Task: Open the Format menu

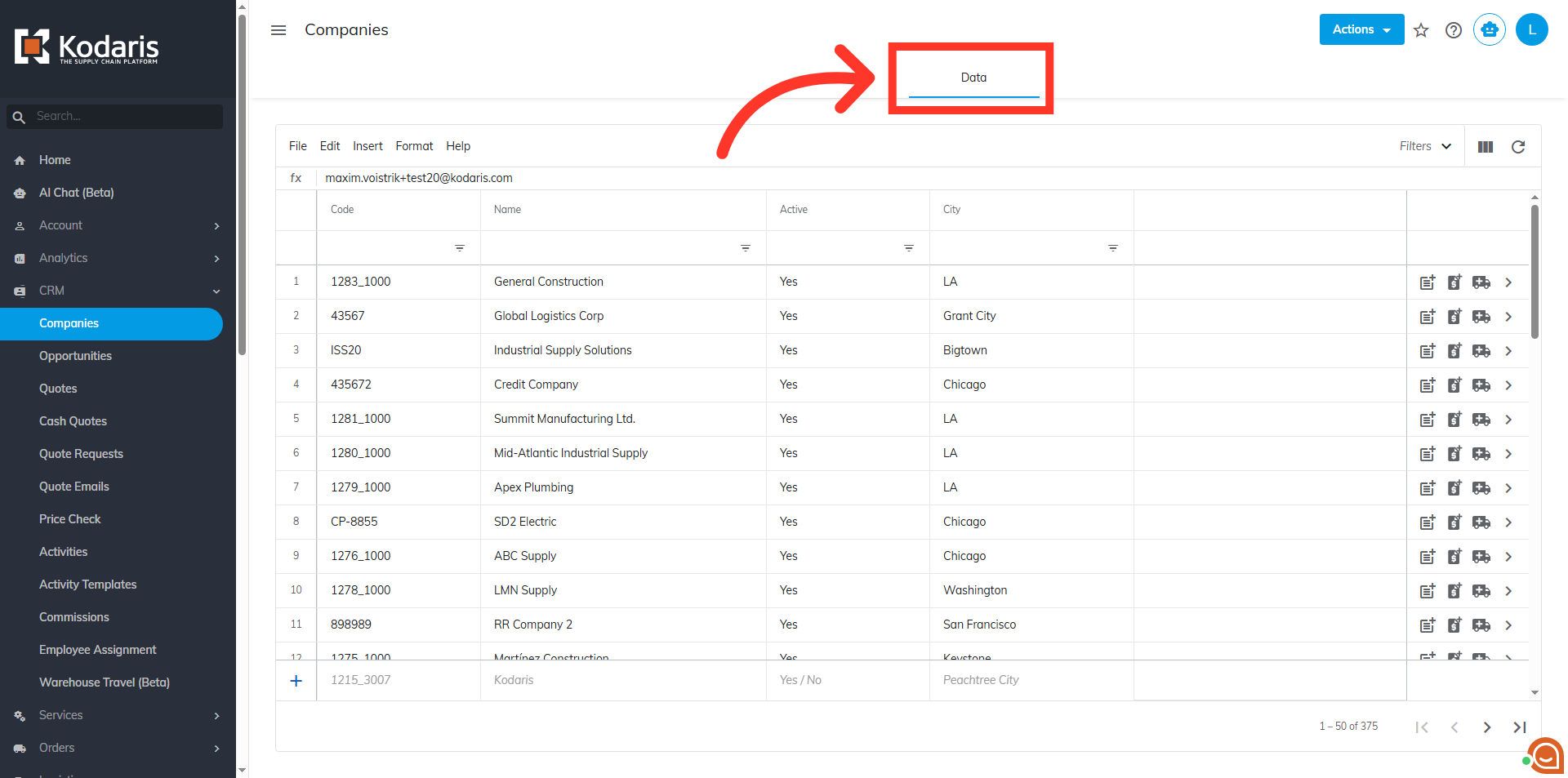Action: (x=414, y=146)
